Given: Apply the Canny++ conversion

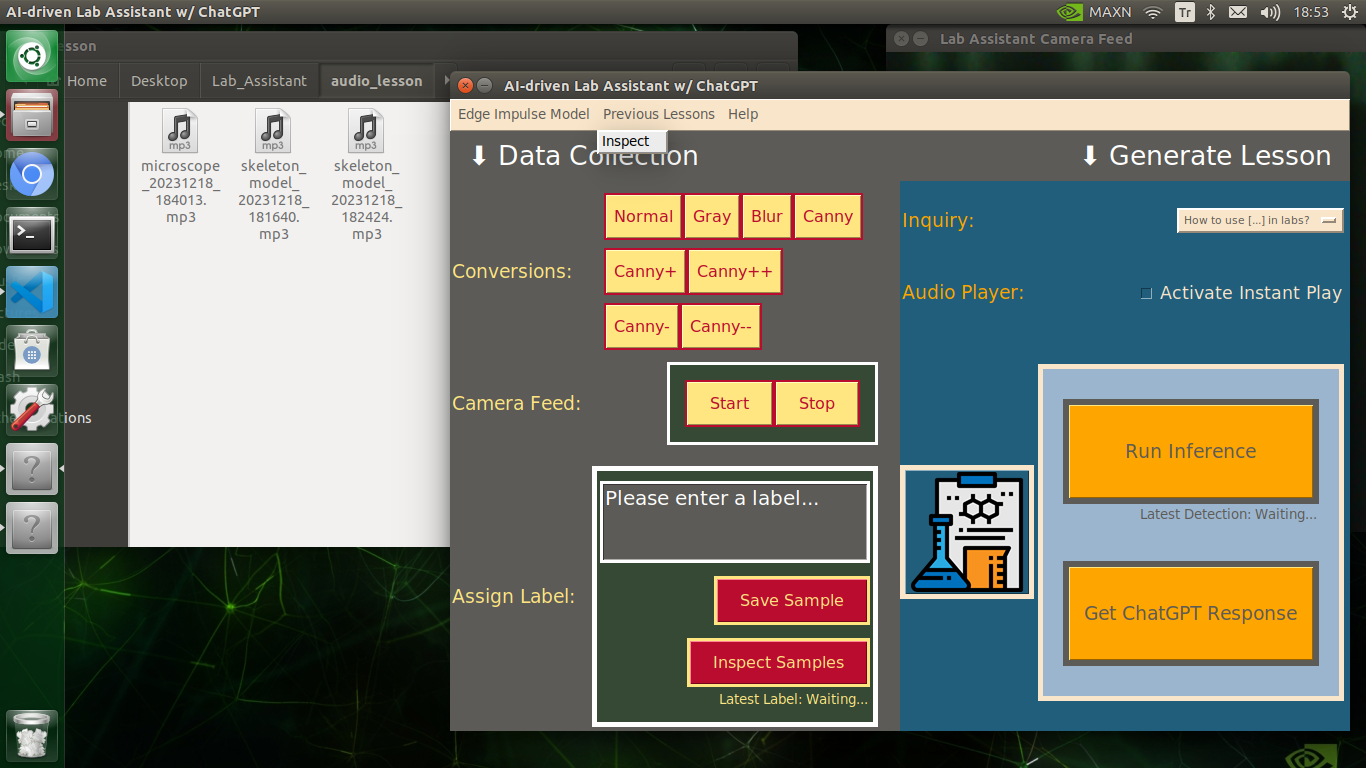Looking at the screenshot, I should tap(735, 271).
